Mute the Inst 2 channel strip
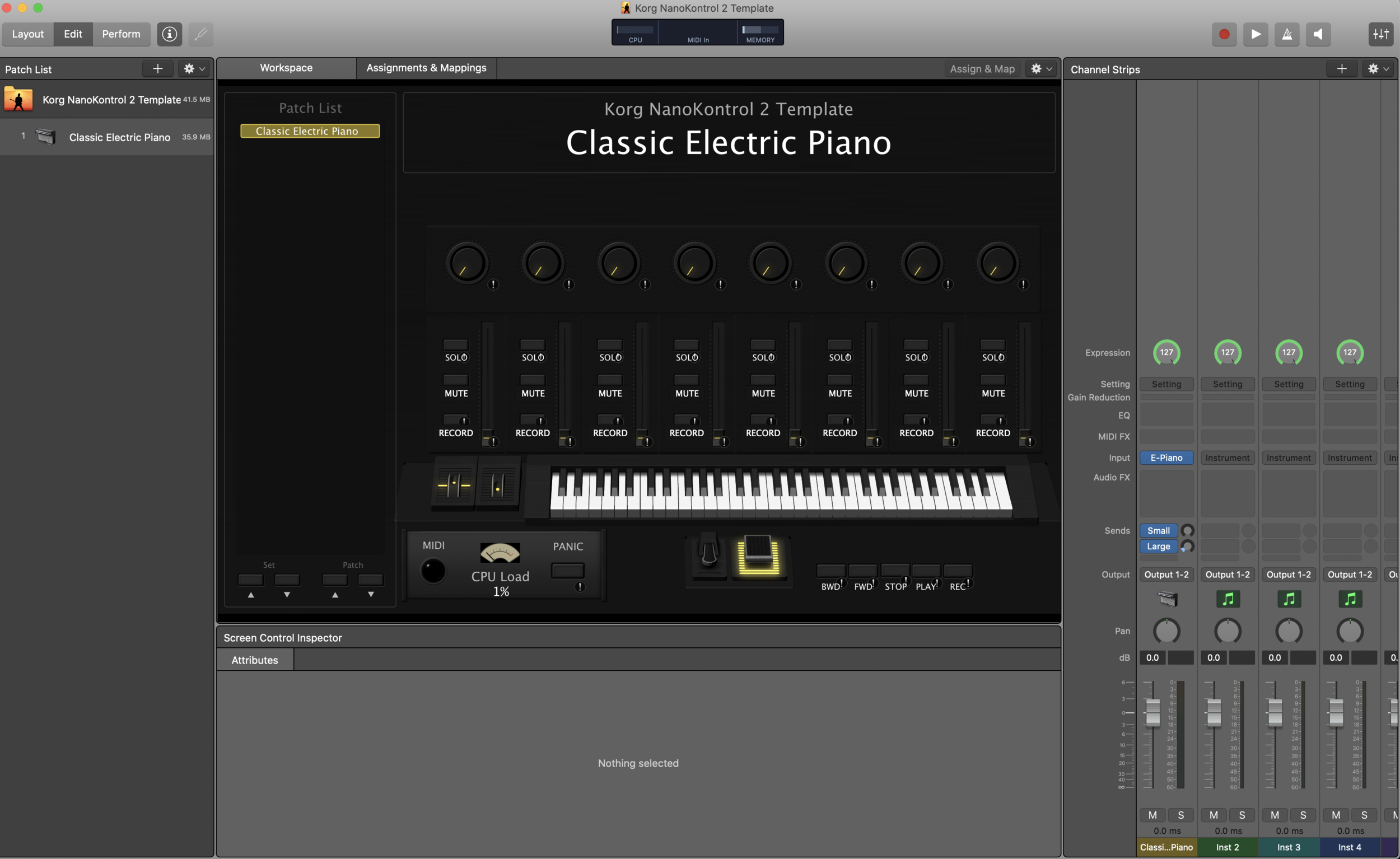The height and width of the screenshot is (859, 1400). coord(1214,815)
